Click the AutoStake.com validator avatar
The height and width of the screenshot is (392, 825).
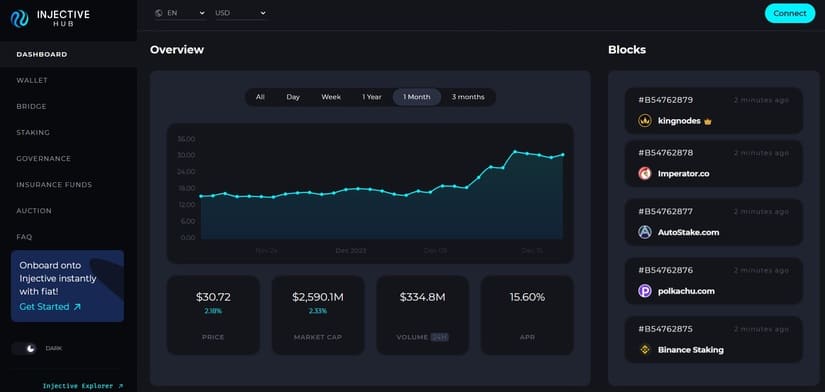click(645, 232)
